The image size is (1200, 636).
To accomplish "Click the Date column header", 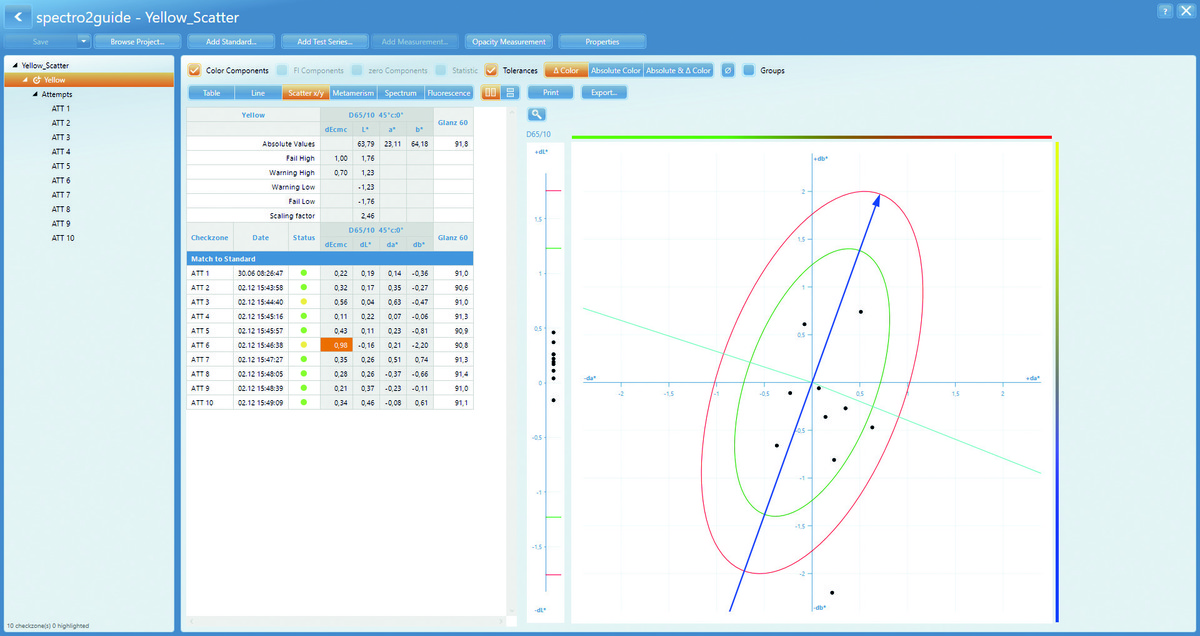I will 260,237.
